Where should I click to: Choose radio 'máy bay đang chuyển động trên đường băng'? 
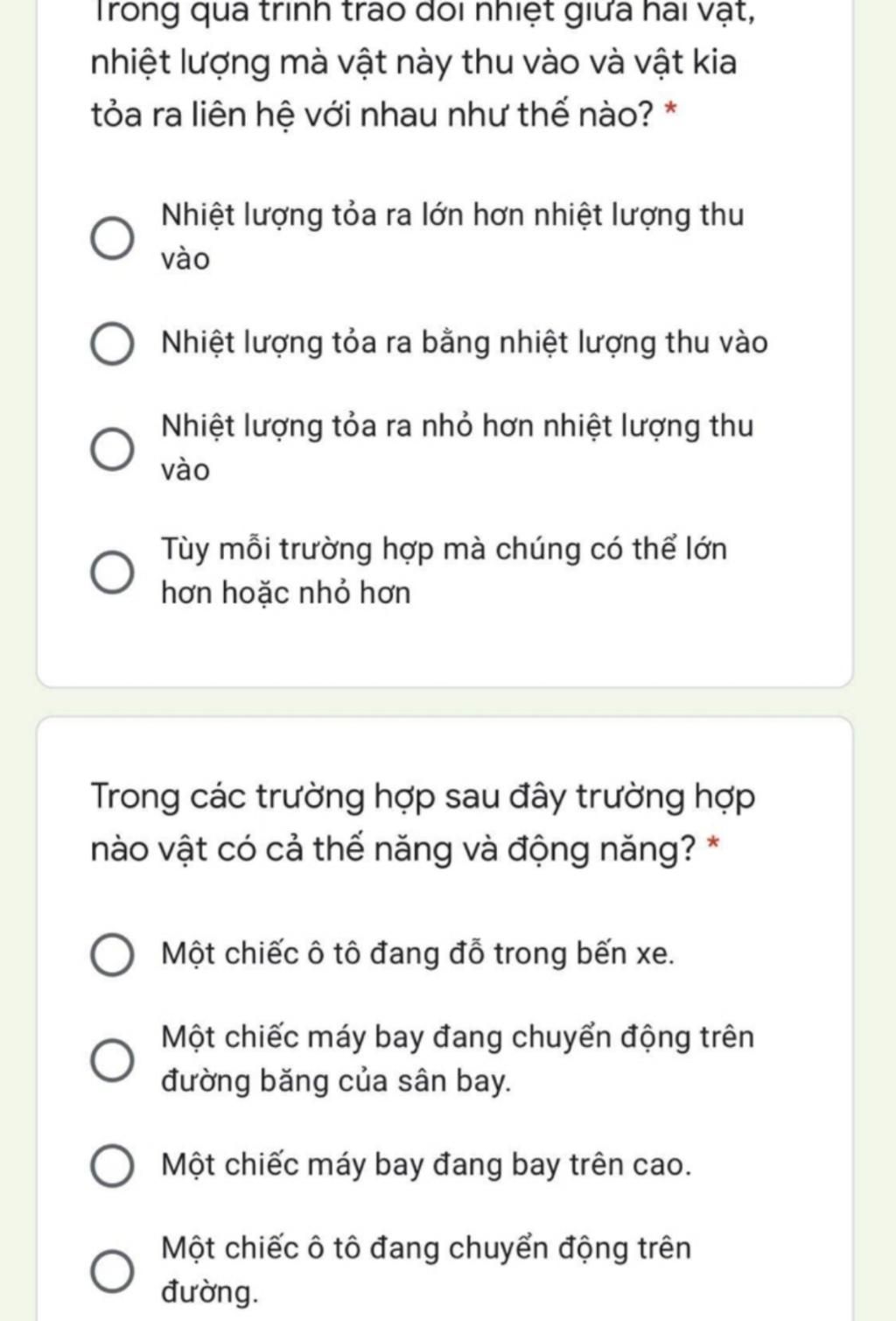113,1060
